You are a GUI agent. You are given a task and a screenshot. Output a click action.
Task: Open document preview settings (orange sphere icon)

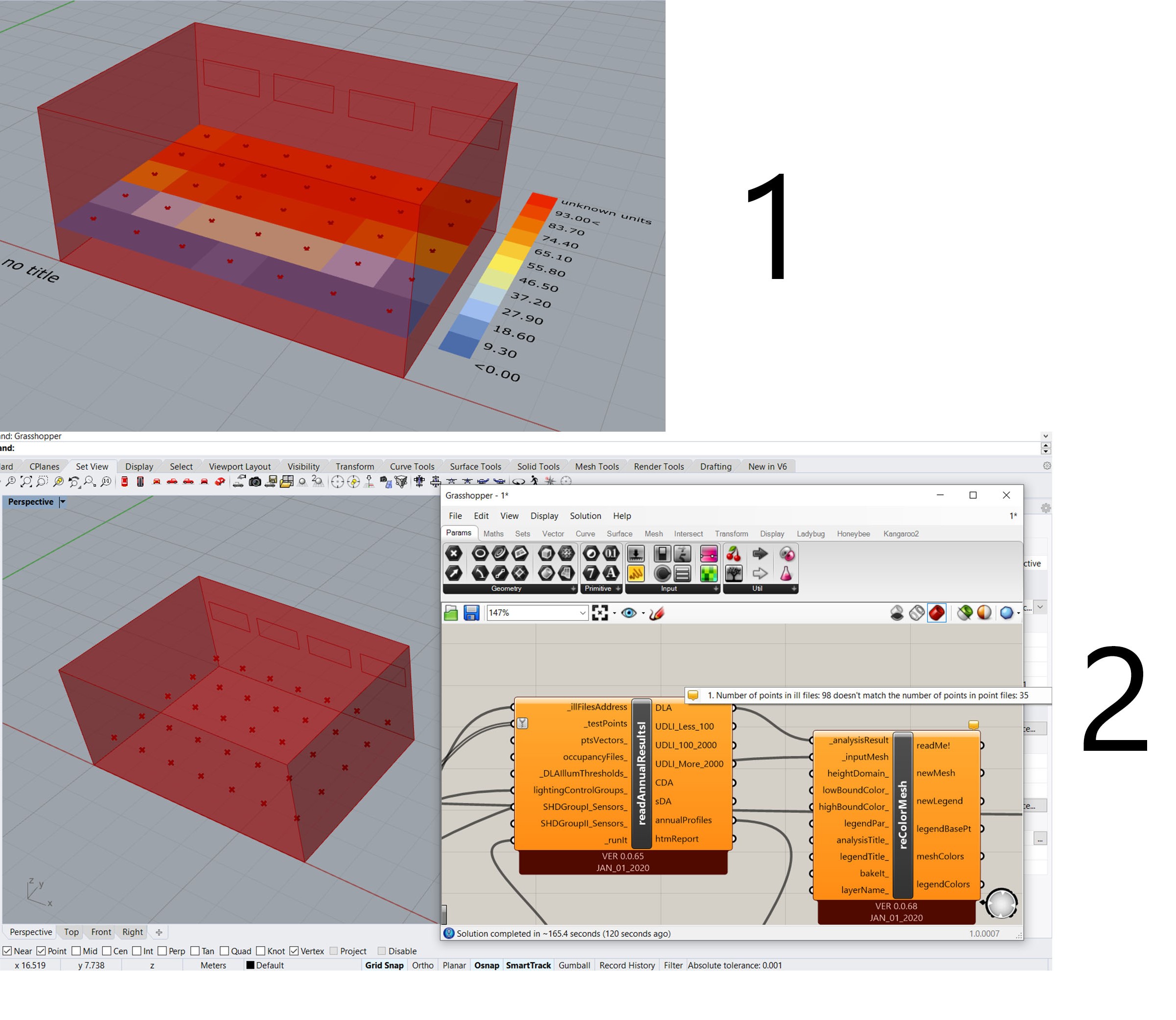[x=984, y=613]
